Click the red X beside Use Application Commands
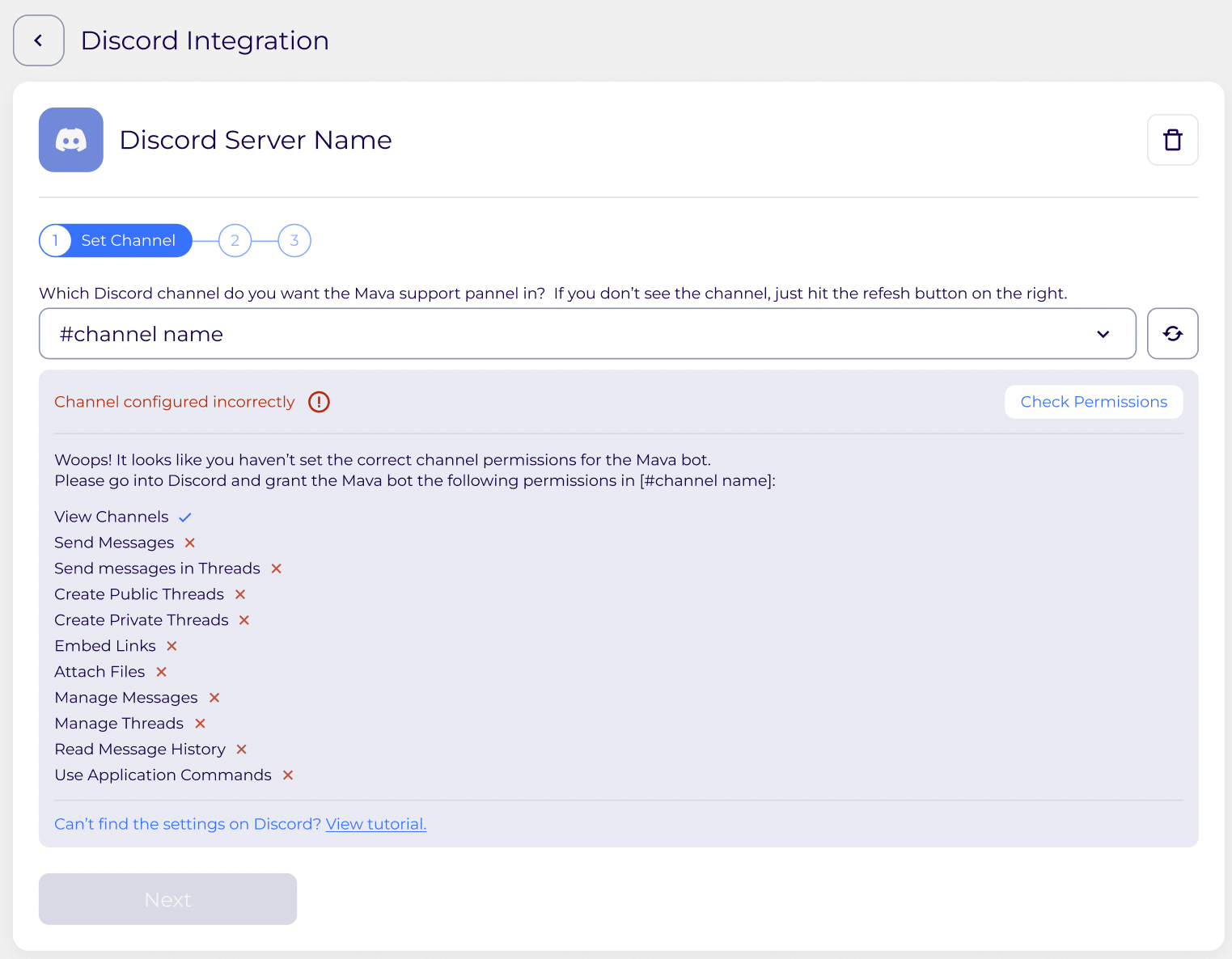Image resolution: width=1232 pixels, height=959 pixels. tap(288, 775)
